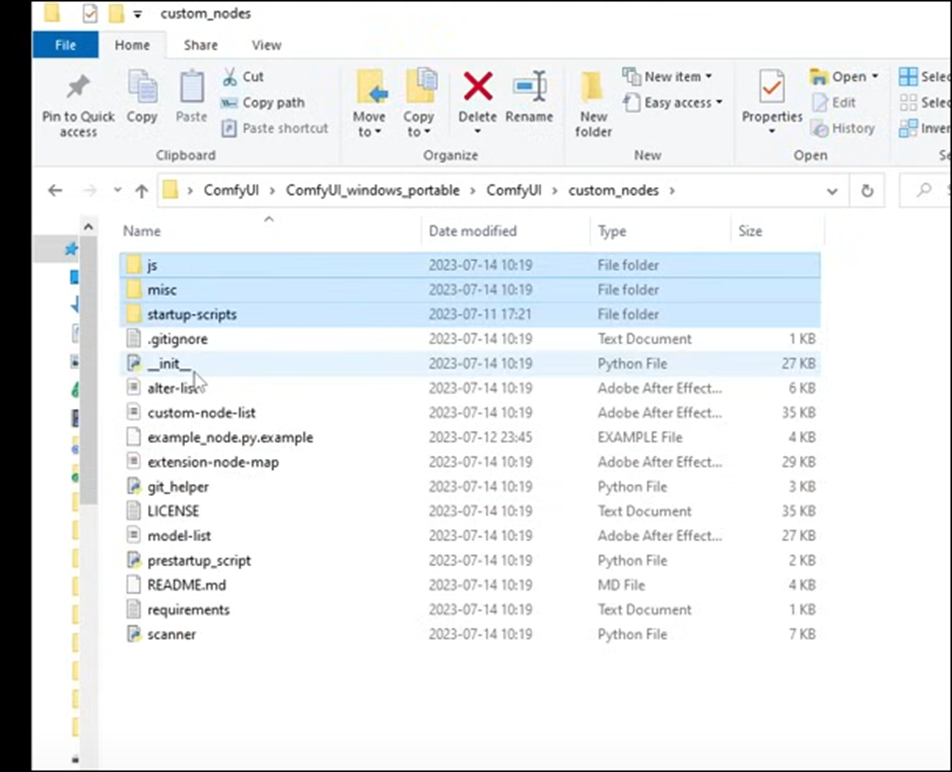This screenshot has width=952, height=772.
Task: Click the red Delete X icon
Action: [x=478, y=86]
